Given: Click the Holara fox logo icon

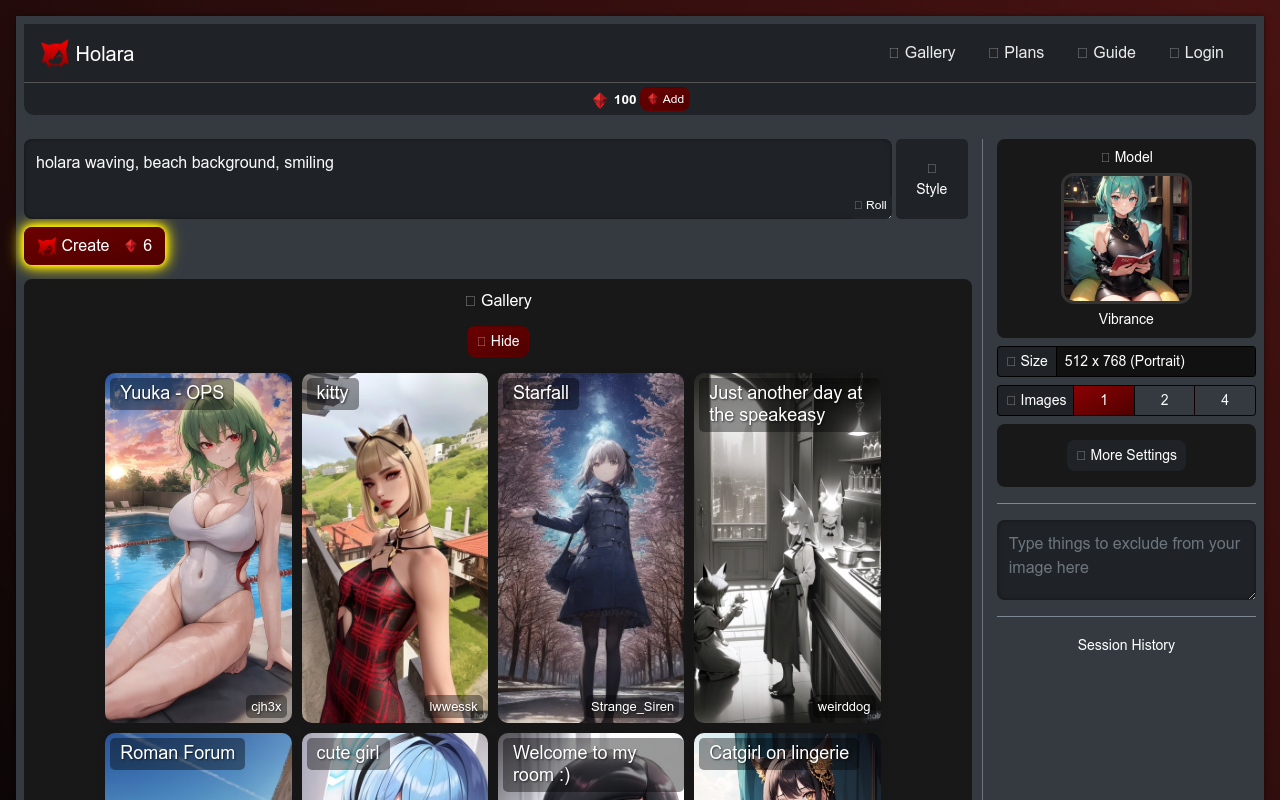Looking at the screenshot, I should [55, 53].
